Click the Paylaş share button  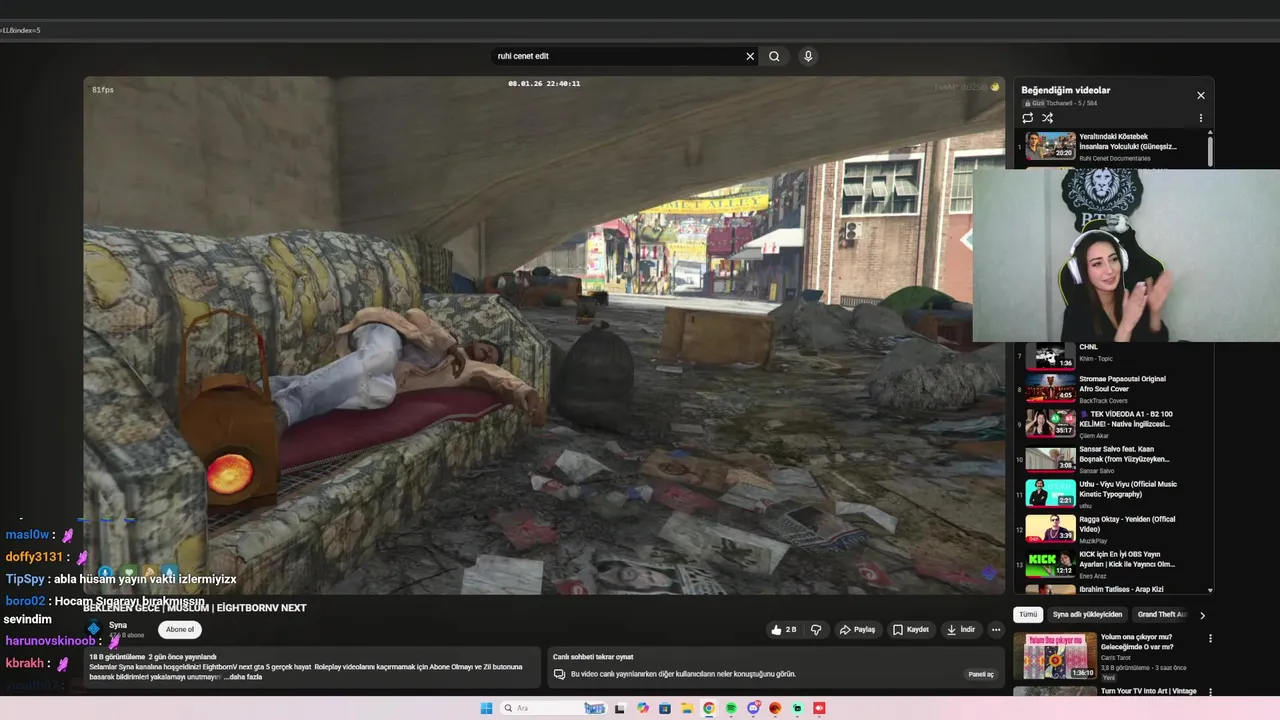click(857, 630)
